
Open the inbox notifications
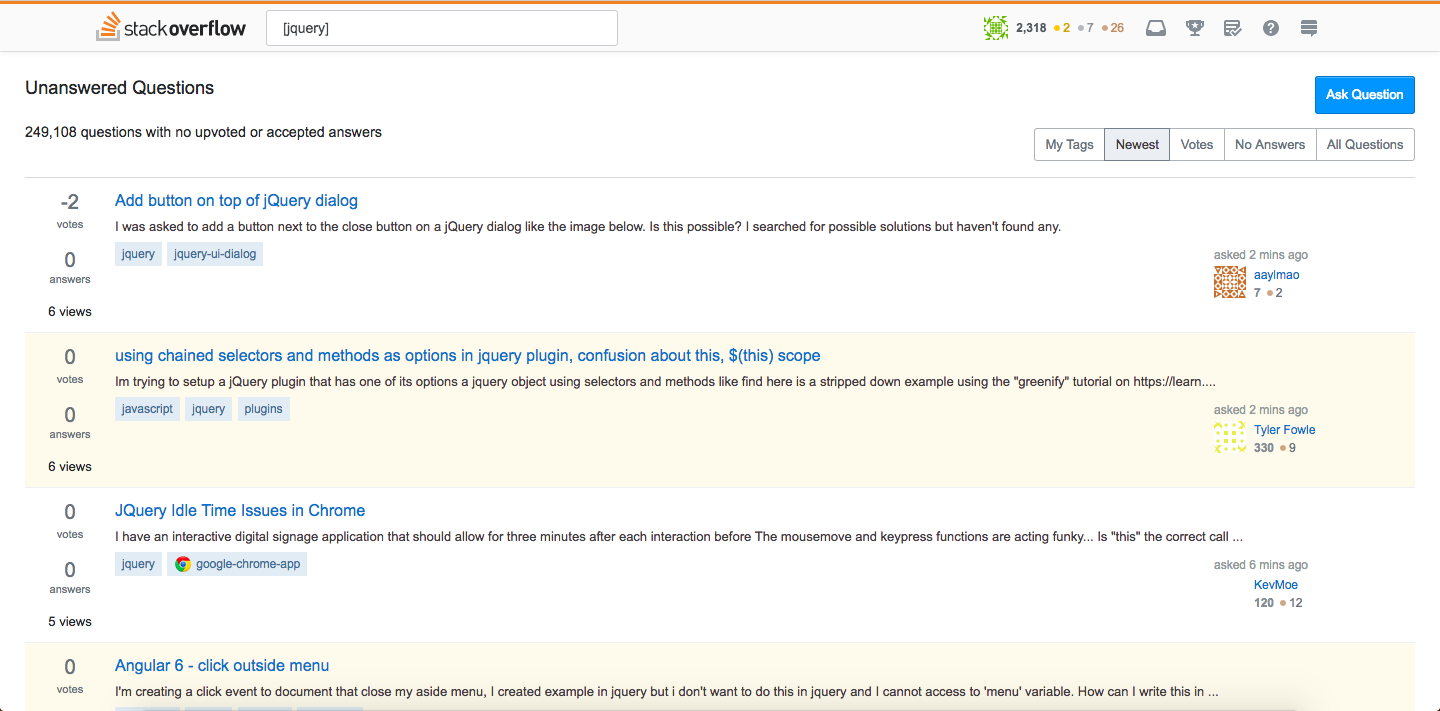tap(1156, 27)
